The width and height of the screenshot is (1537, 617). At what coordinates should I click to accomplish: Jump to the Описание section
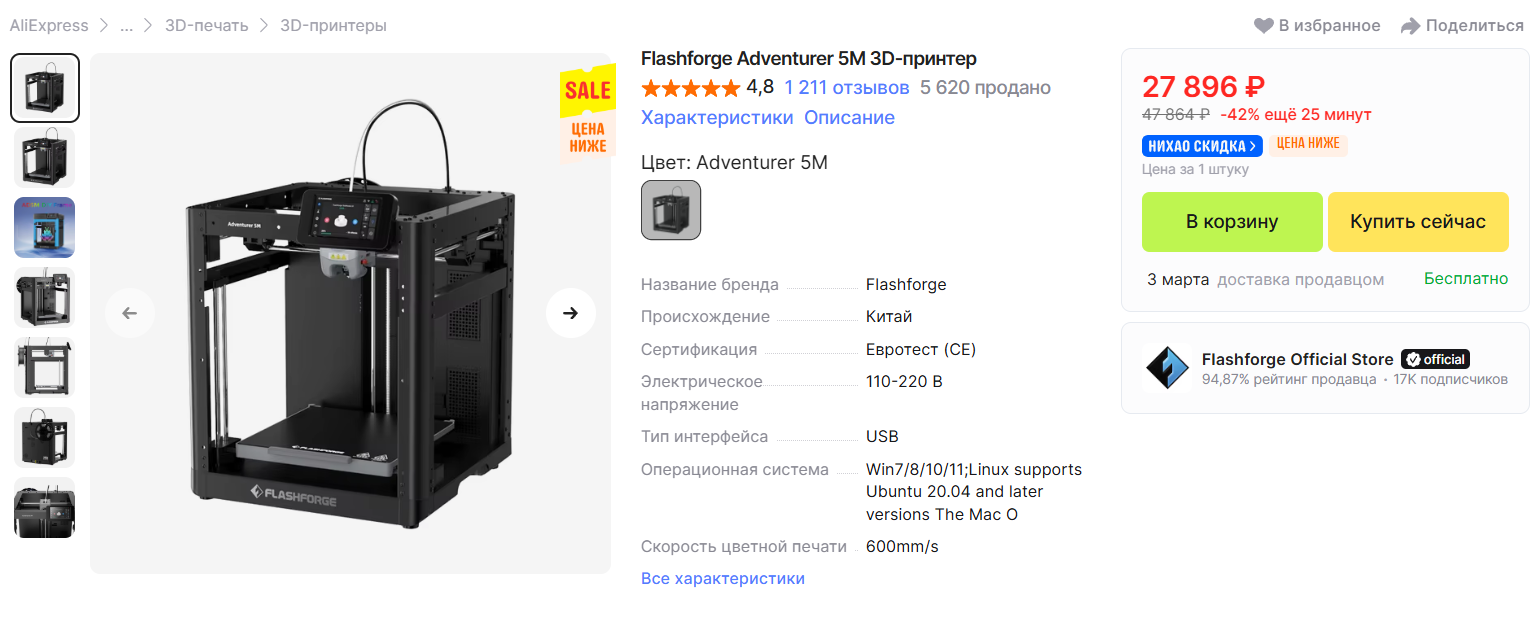[x=849, y=118]
